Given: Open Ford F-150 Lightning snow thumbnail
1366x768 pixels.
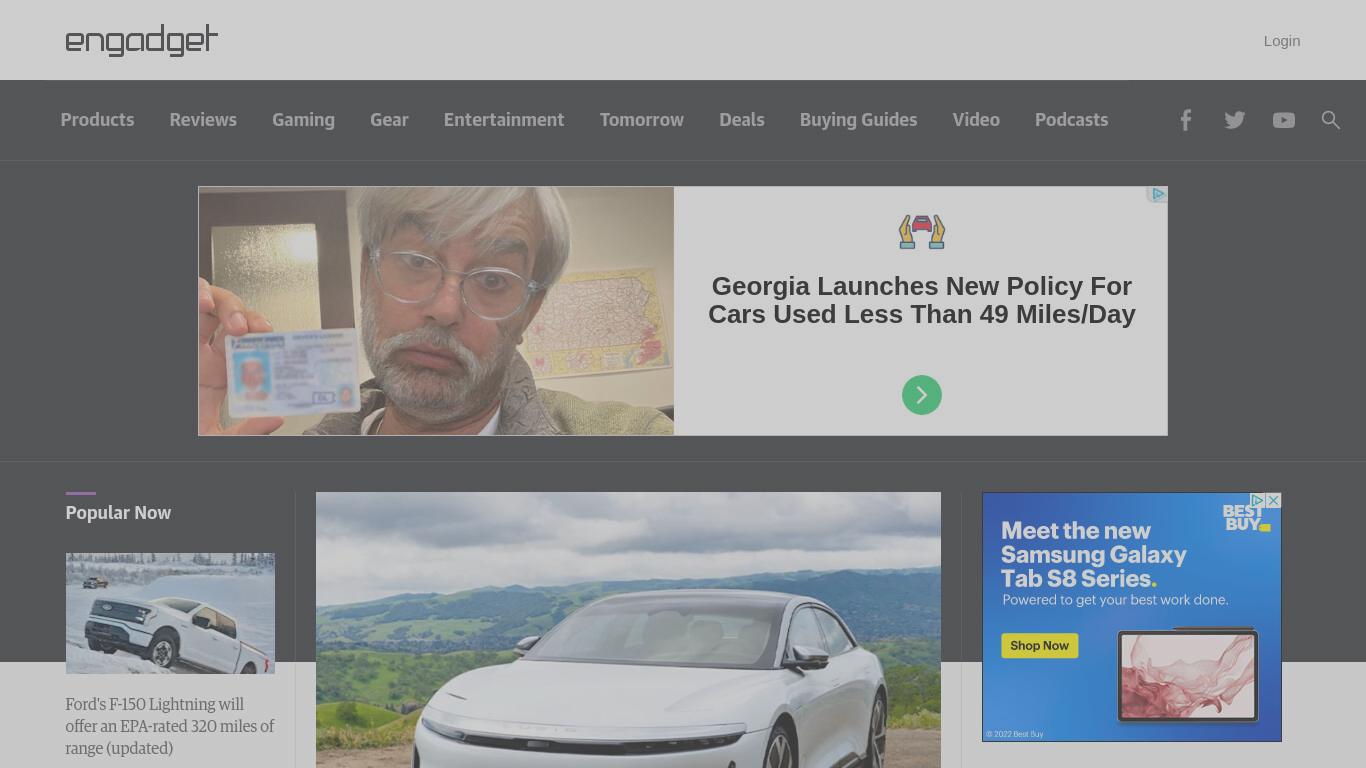Looking at the screenshot, I should tap(170, 613).
